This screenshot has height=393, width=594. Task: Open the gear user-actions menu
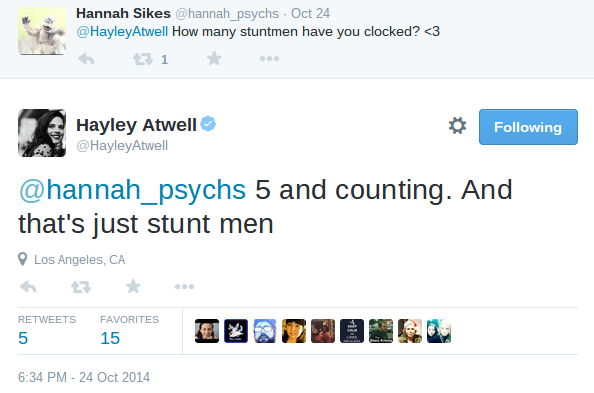point(457,126)
